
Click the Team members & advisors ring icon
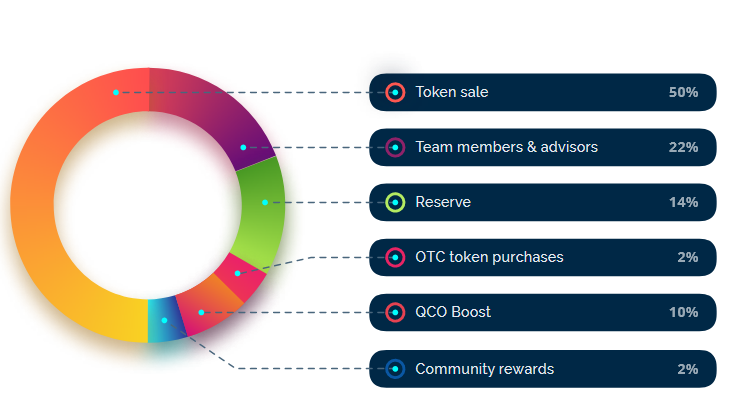tap(395, 147)
